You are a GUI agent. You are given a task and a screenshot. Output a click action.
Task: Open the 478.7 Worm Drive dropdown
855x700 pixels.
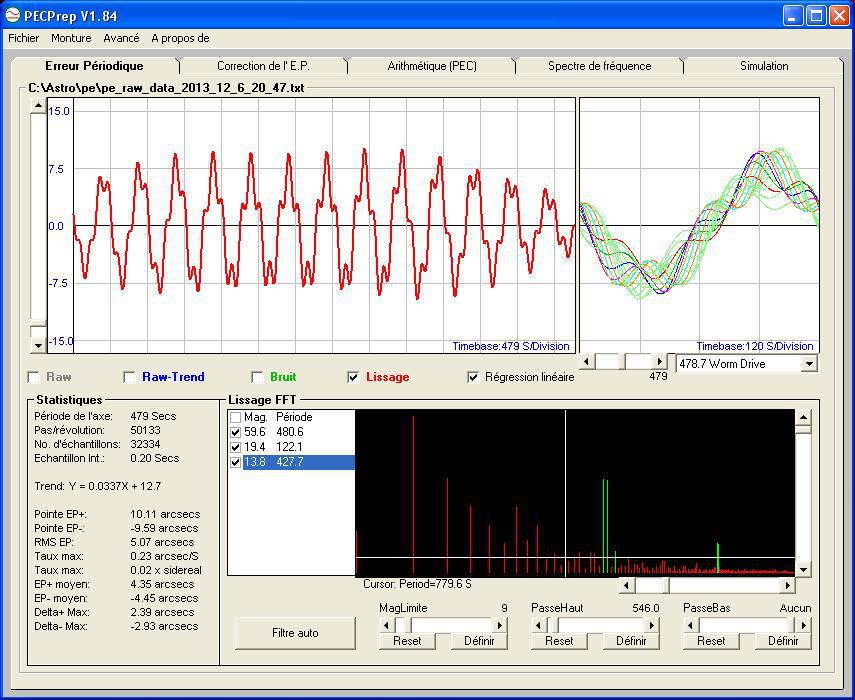(x=809, y=364)
